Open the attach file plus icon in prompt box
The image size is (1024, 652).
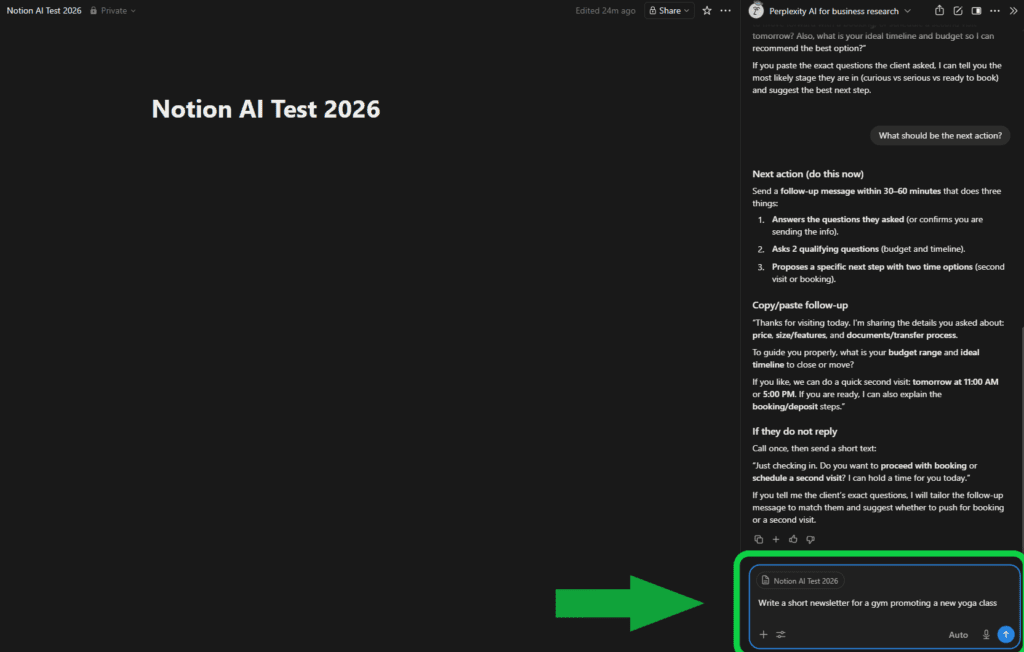point(764,635)
